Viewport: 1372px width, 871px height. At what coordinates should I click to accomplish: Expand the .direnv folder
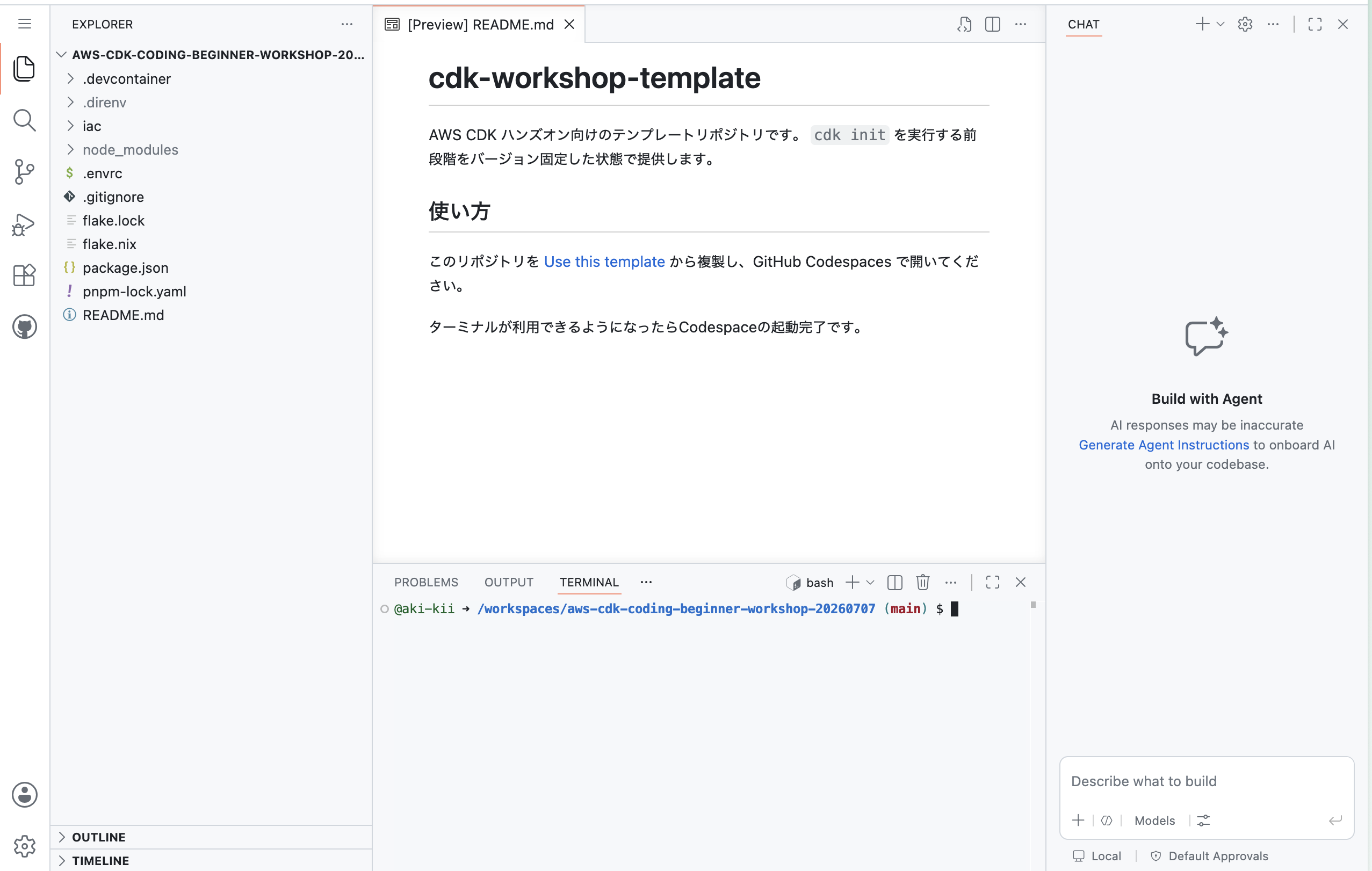coord(70,102)
